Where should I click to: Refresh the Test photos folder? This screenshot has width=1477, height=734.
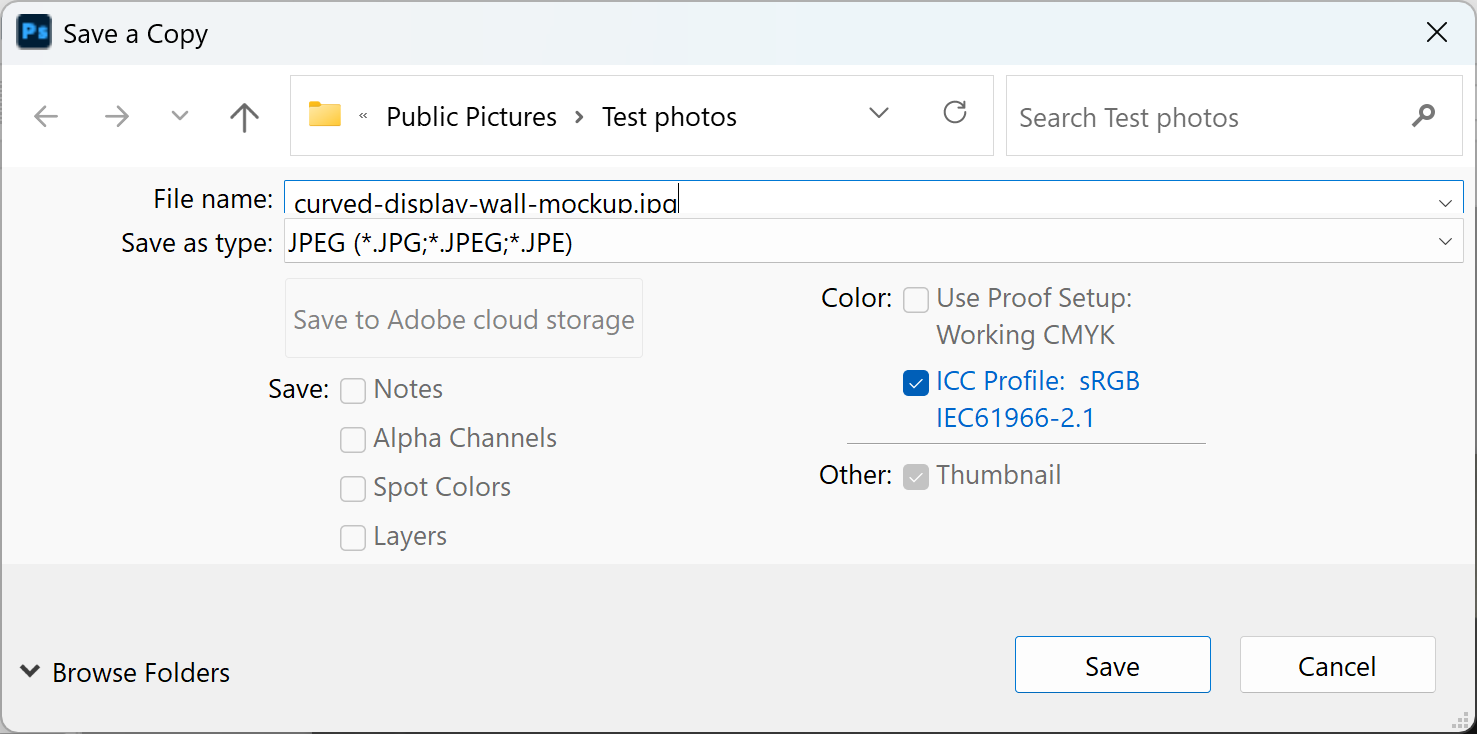pos(955,113)
